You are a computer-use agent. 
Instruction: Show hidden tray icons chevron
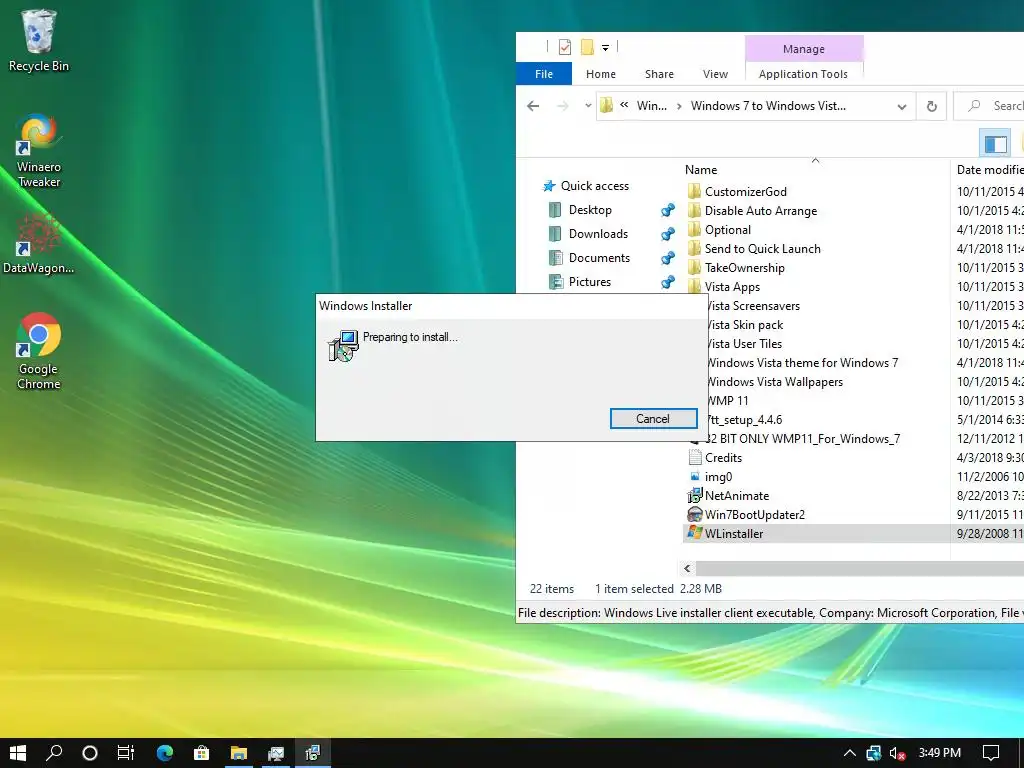(850, 753)
